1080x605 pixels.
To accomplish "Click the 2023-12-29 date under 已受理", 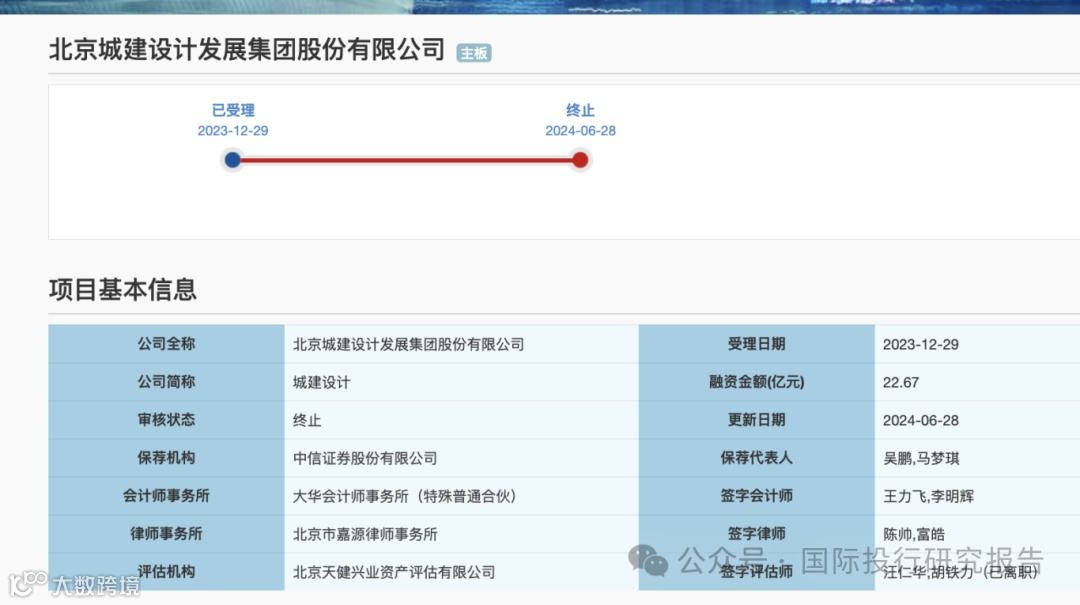I will pyautogui.click(x=233, y=131).
